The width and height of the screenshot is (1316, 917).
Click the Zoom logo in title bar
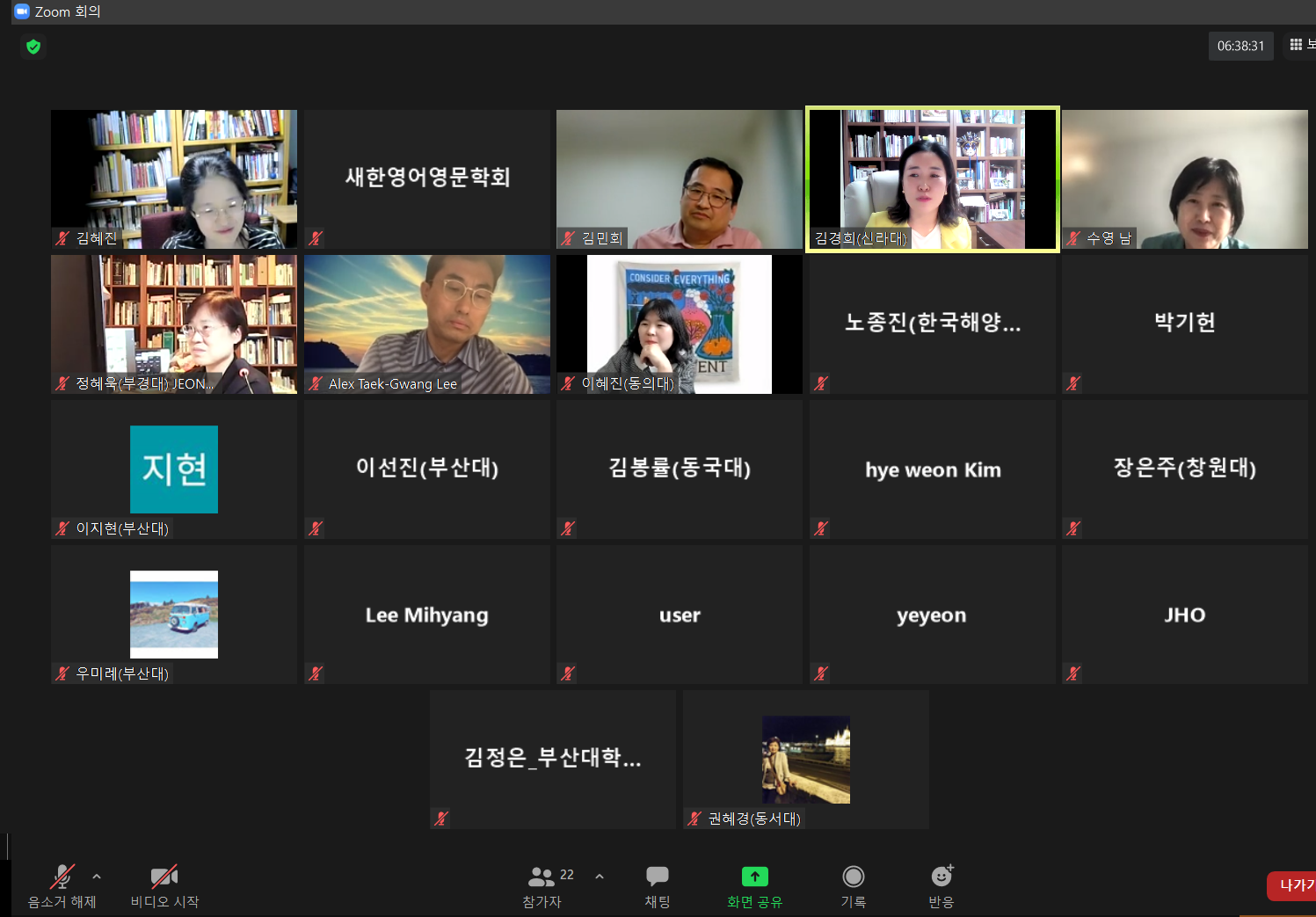pyautogui.click(x=22, y=11)
